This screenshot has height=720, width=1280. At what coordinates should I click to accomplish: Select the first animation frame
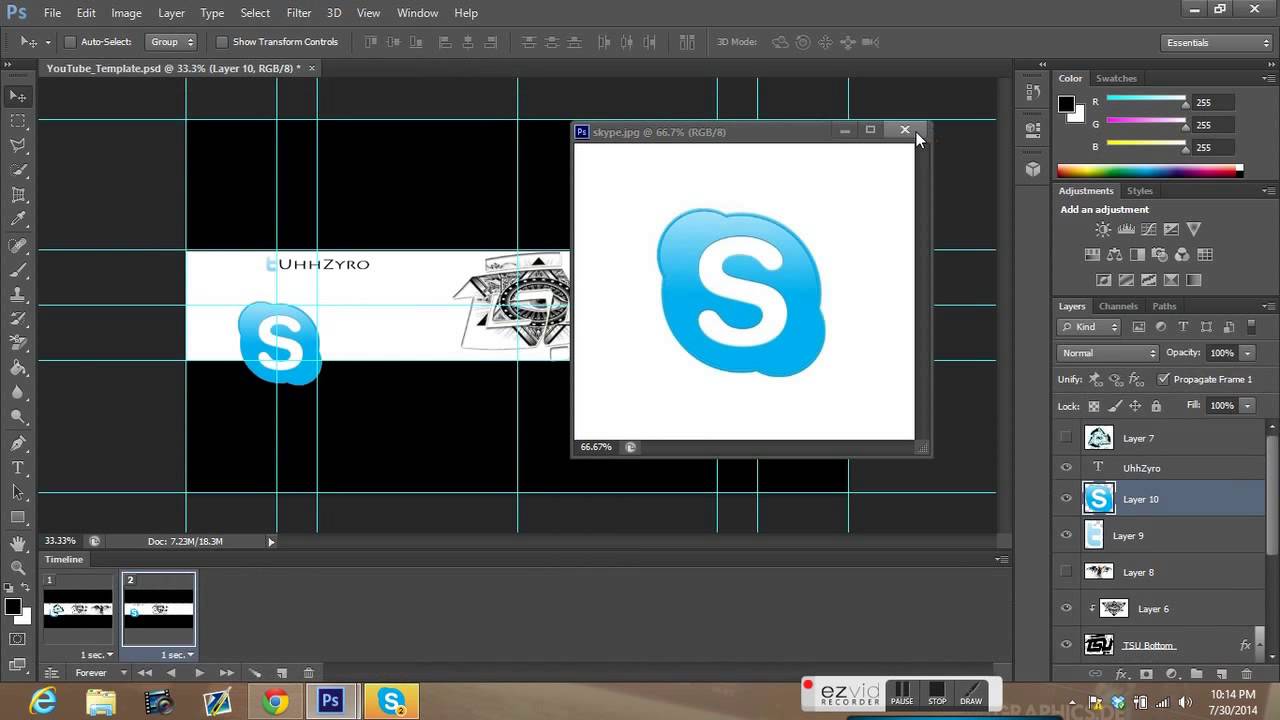pos(78,609)
